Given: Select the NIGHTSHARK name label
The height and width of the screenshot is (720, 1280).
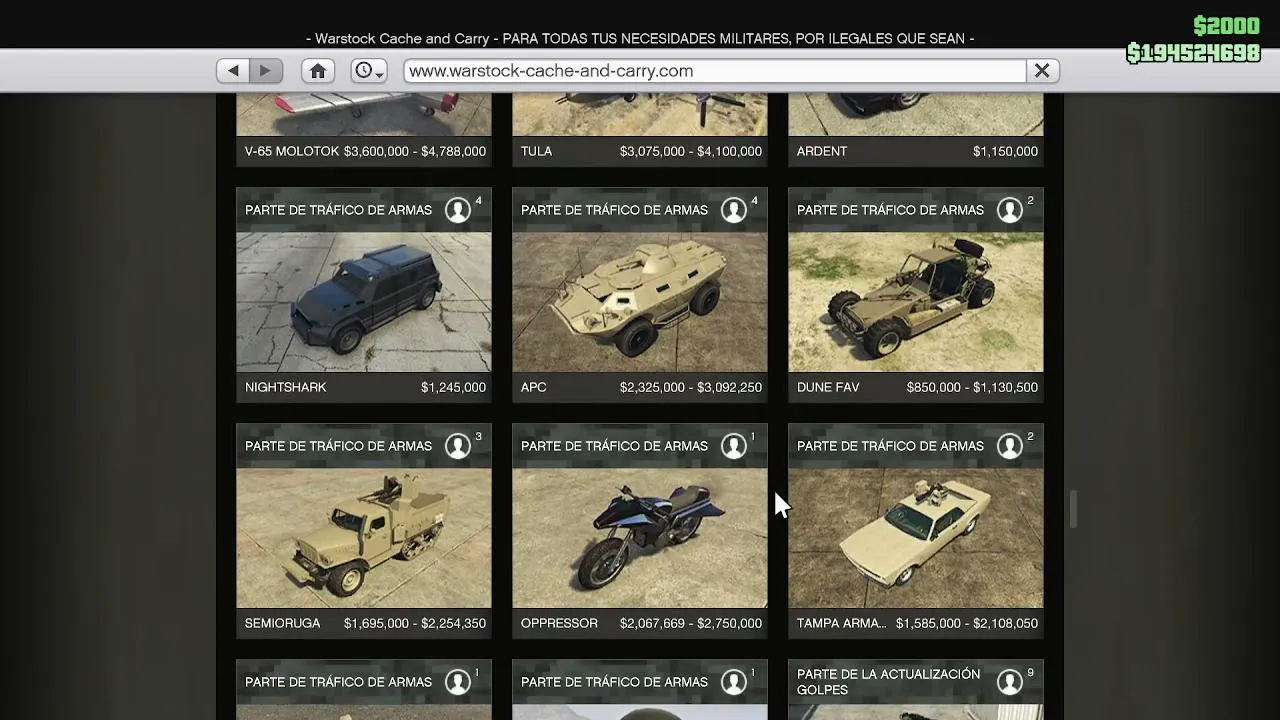Looking at the screenshot, I should click(286, 387).
